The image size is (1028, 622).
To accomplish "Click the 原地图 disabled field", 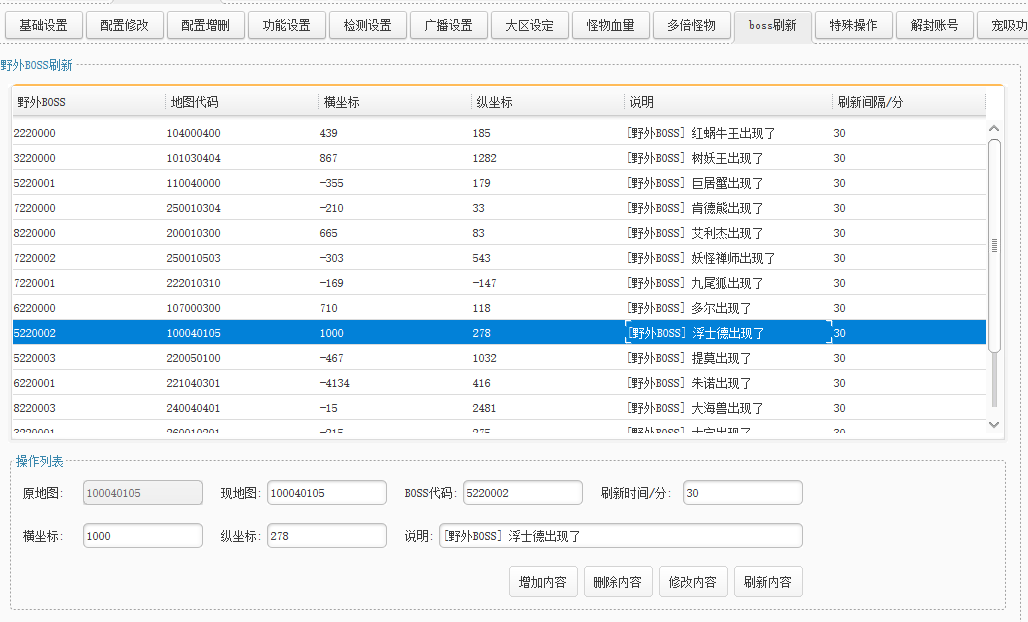I will (x=143, y=493).
